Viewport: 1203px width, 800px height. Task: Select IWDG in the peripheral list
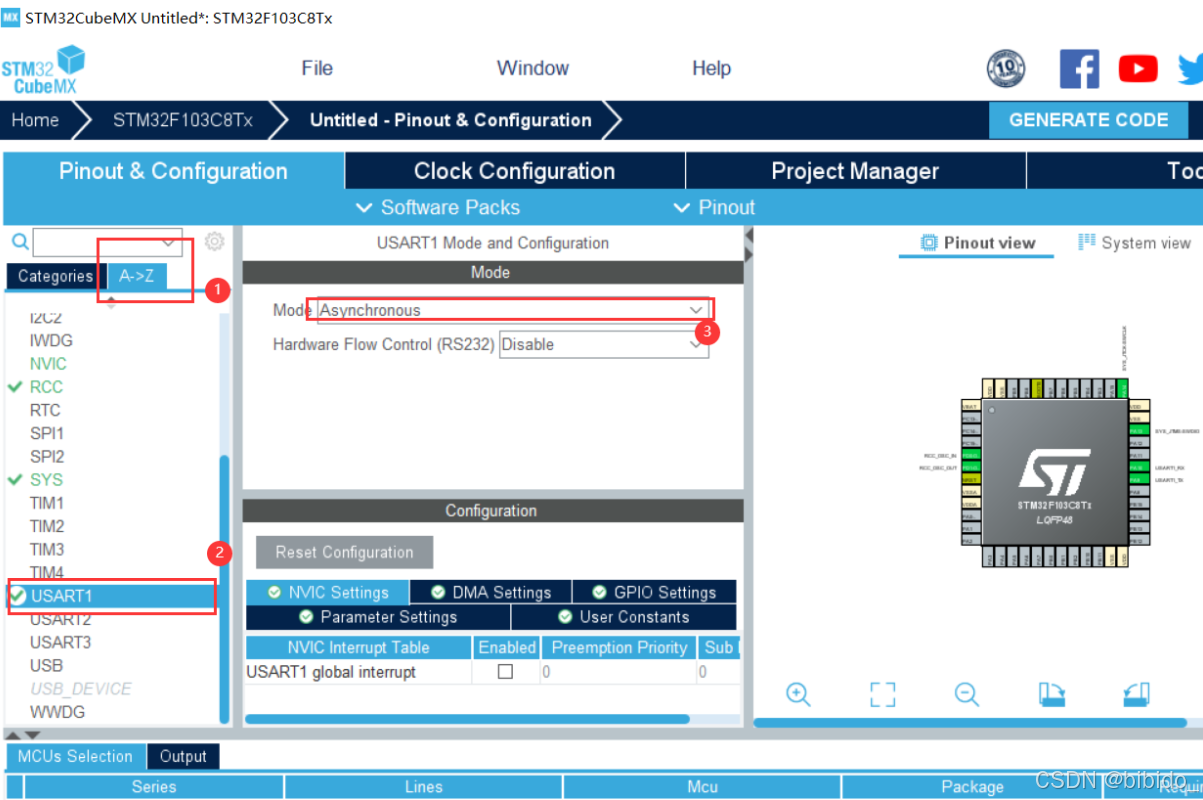click(51, 340)
